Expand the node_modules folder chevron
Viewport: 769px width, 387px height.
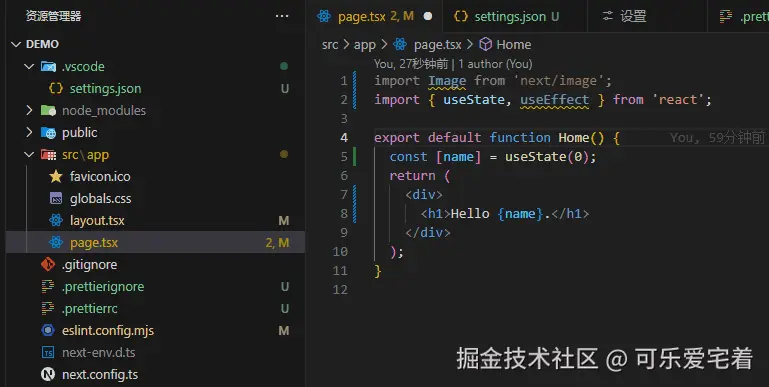coord(29,110)
